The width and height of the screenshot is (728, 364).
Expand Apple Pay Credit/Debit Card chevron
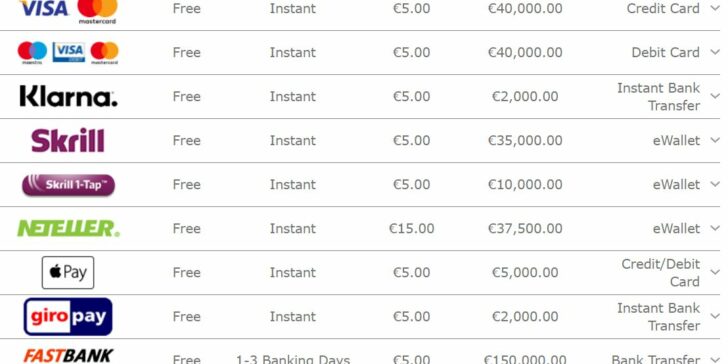[715, 272]
